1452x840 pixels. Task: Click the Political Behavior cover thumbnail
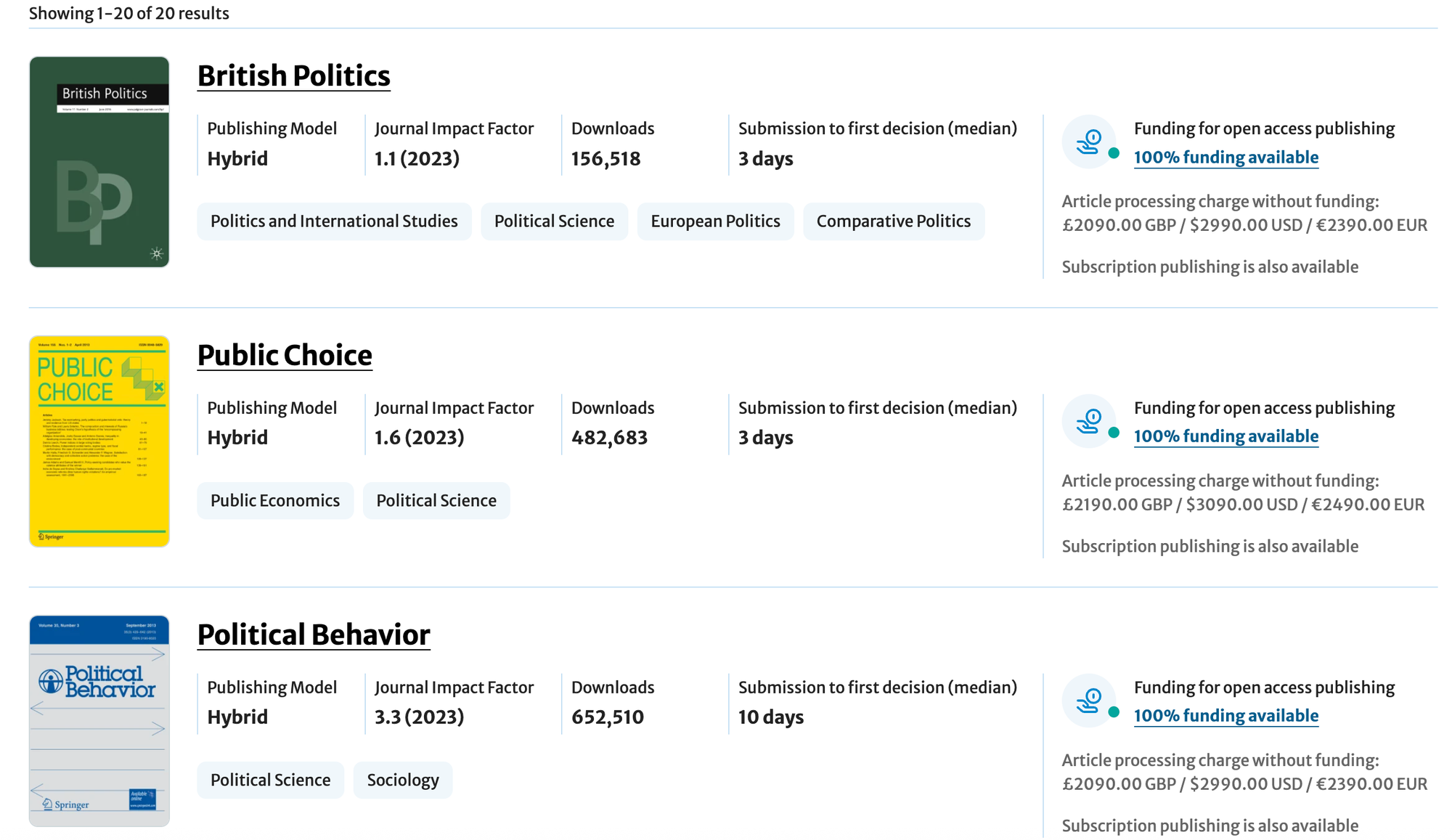99,721
